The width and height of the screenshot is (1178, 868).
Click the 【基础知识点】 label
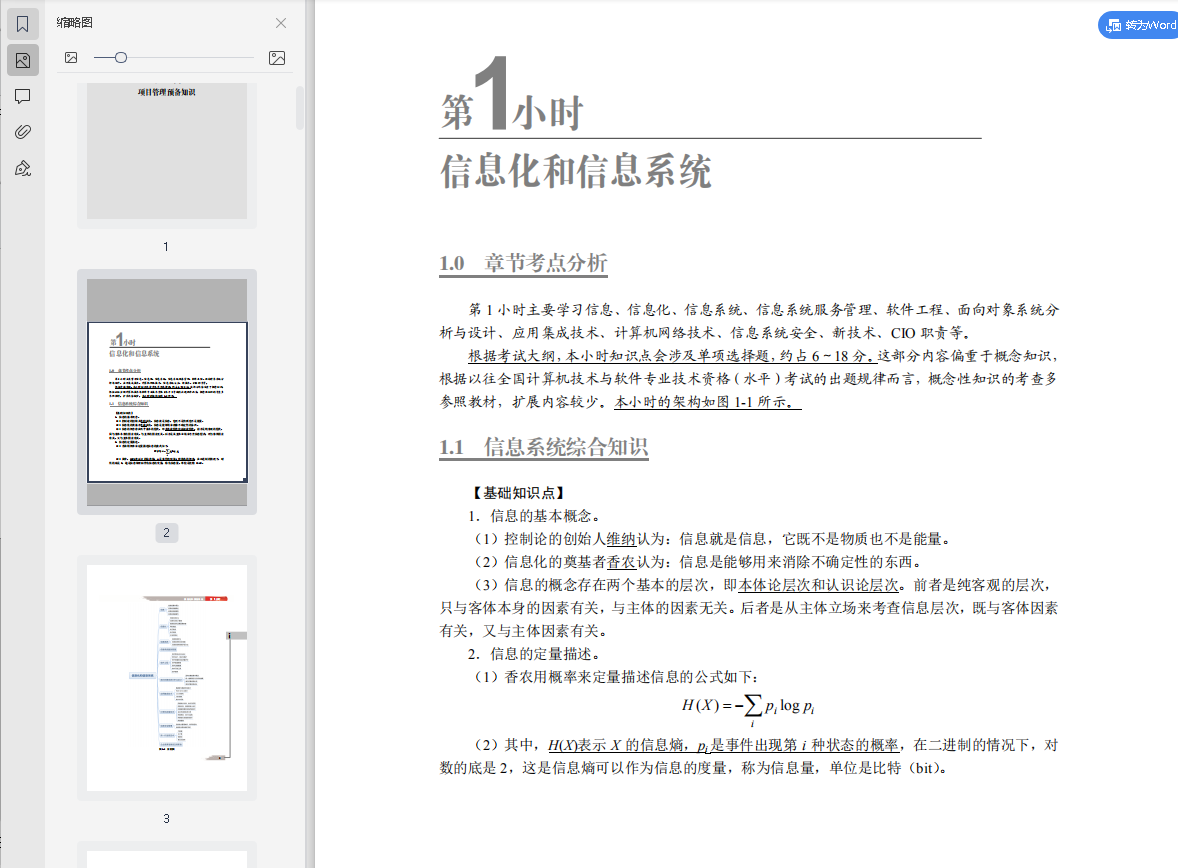point(517,493)
